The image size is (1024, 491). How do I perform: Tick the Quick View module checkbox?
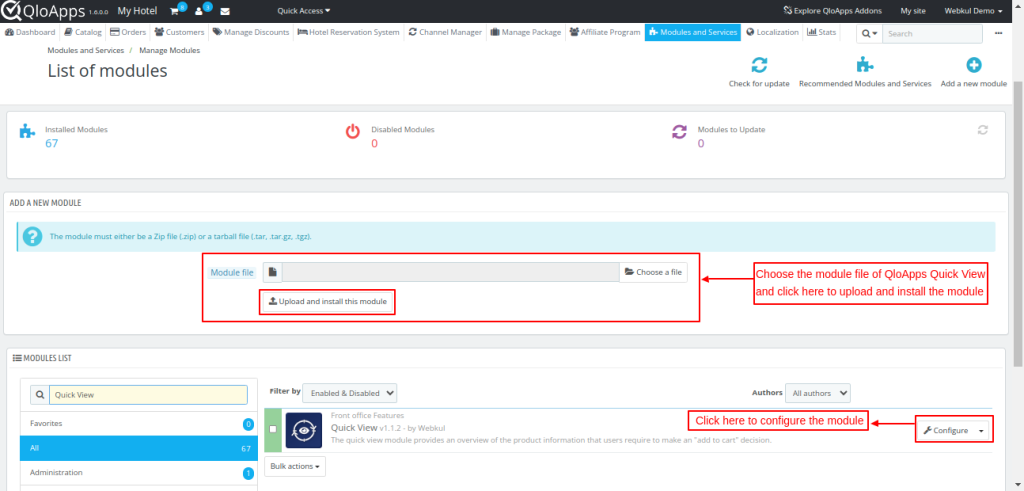[x=273, y=429]
